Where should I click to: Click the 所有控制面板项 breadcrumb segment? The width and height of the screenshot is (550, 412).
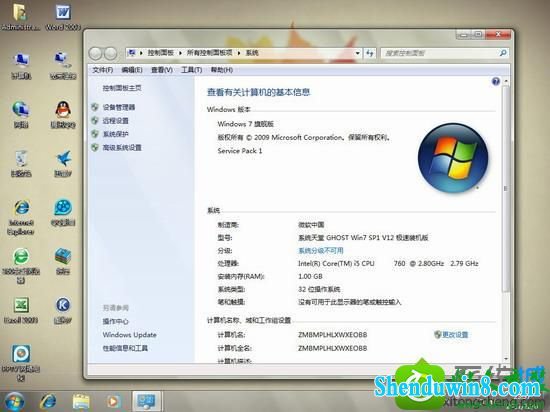(209, 53)
